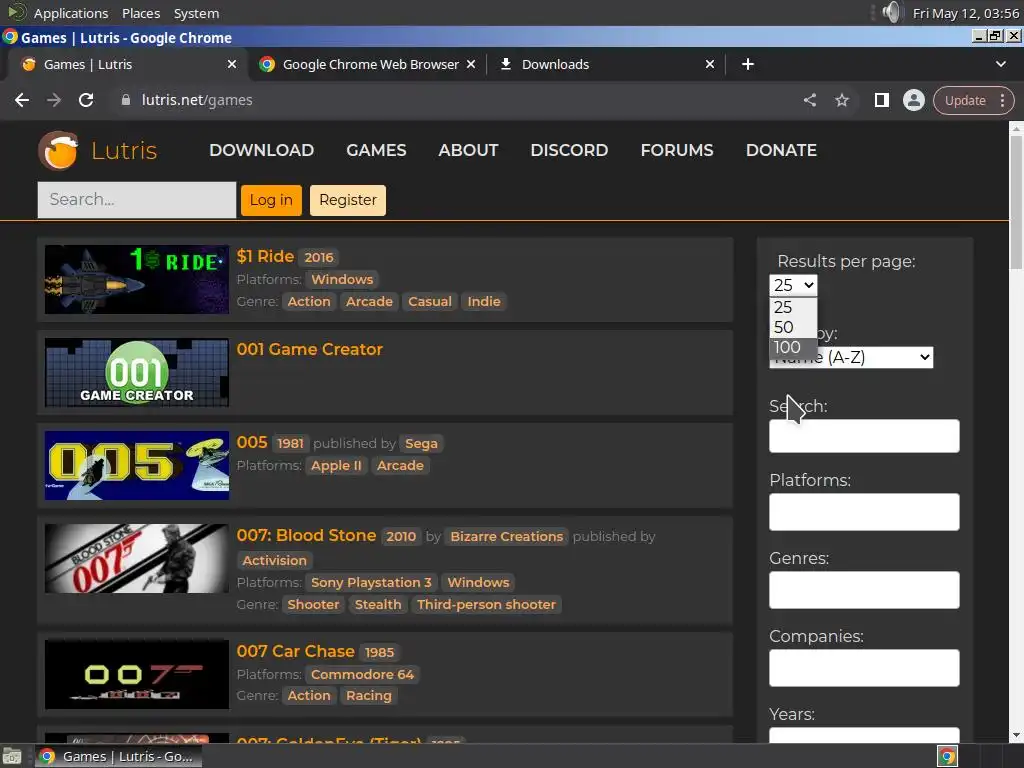The width and height of the screenshot is (1024, 768).
Task: Choose 25 in the results dropdown list
Action: [793, 307]
